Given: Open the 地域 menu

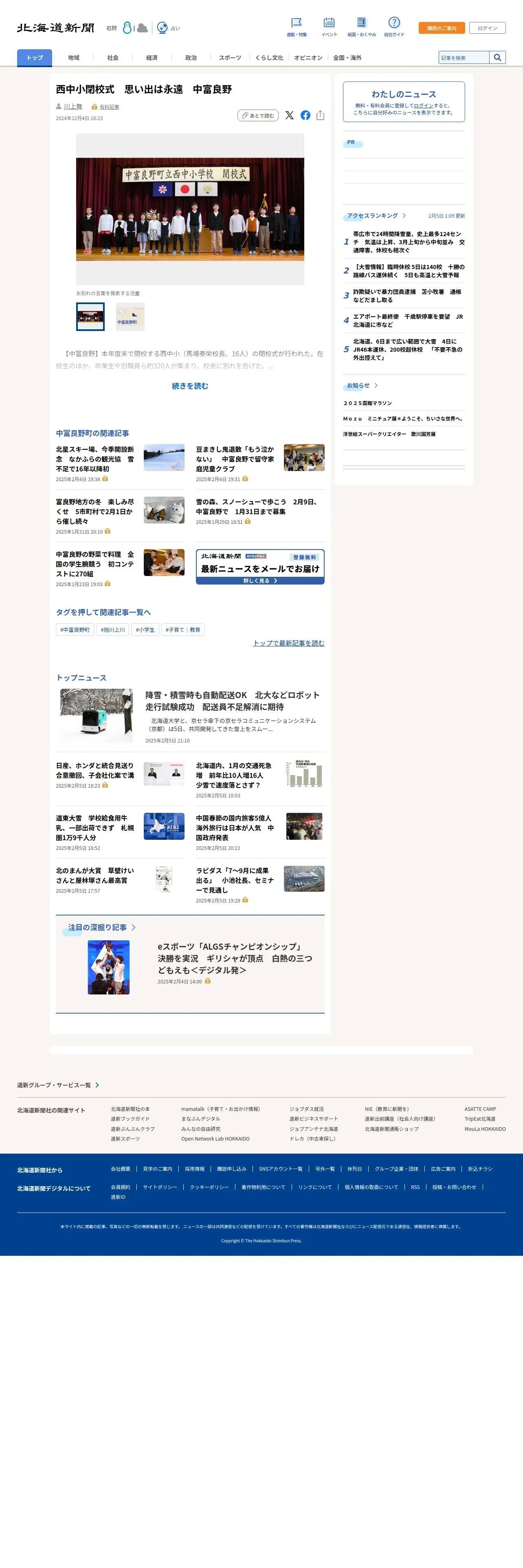Looking at the screenshot, I should (x=74, y=58).
